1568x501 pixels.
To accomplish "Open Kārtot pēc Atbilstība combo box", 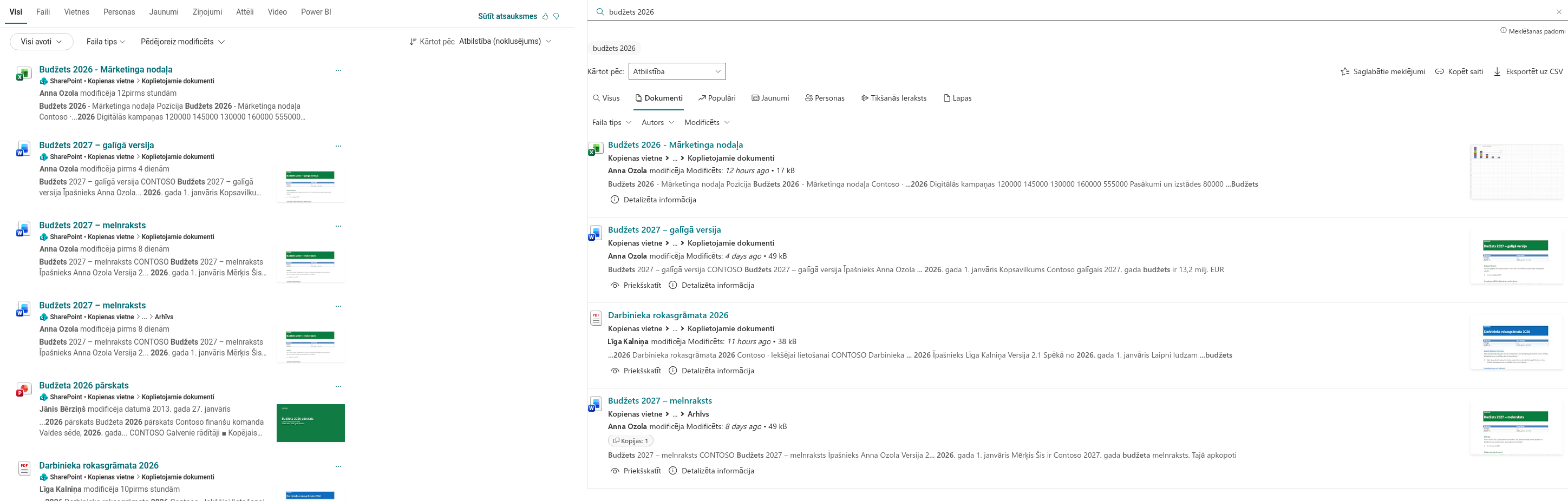I will coord(677,71).
